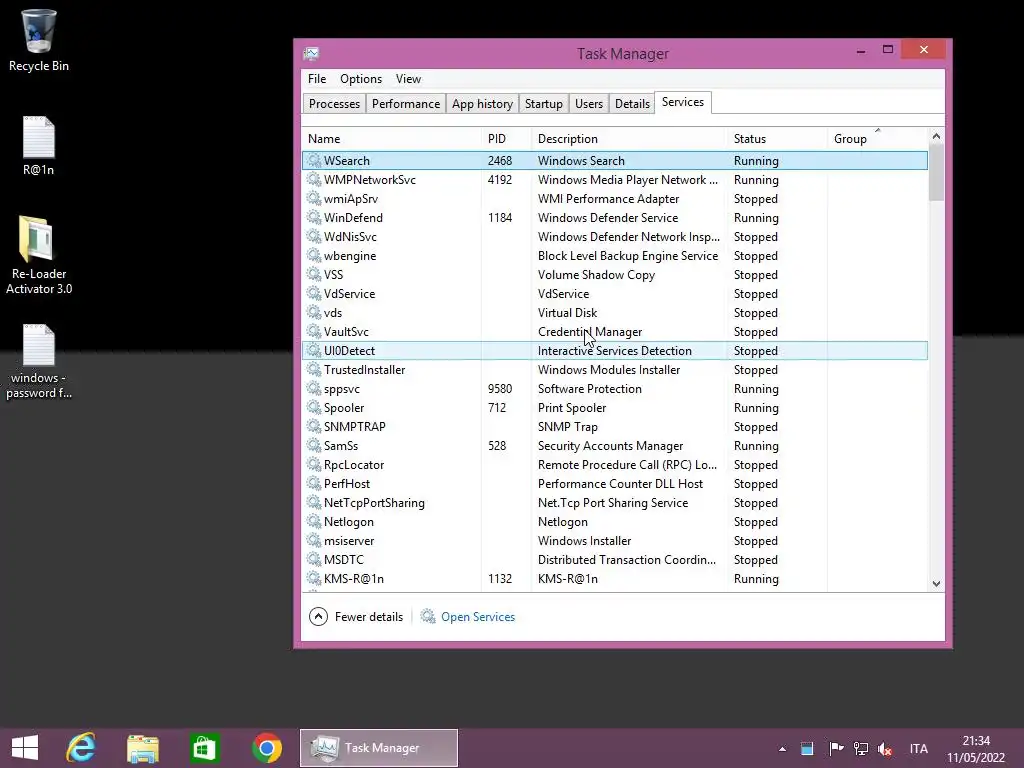Image resolution: width=1024 pixels, height=768 pixels.
Task: Click the gear icon next to Spooler
Action: (x=314, y=407)
